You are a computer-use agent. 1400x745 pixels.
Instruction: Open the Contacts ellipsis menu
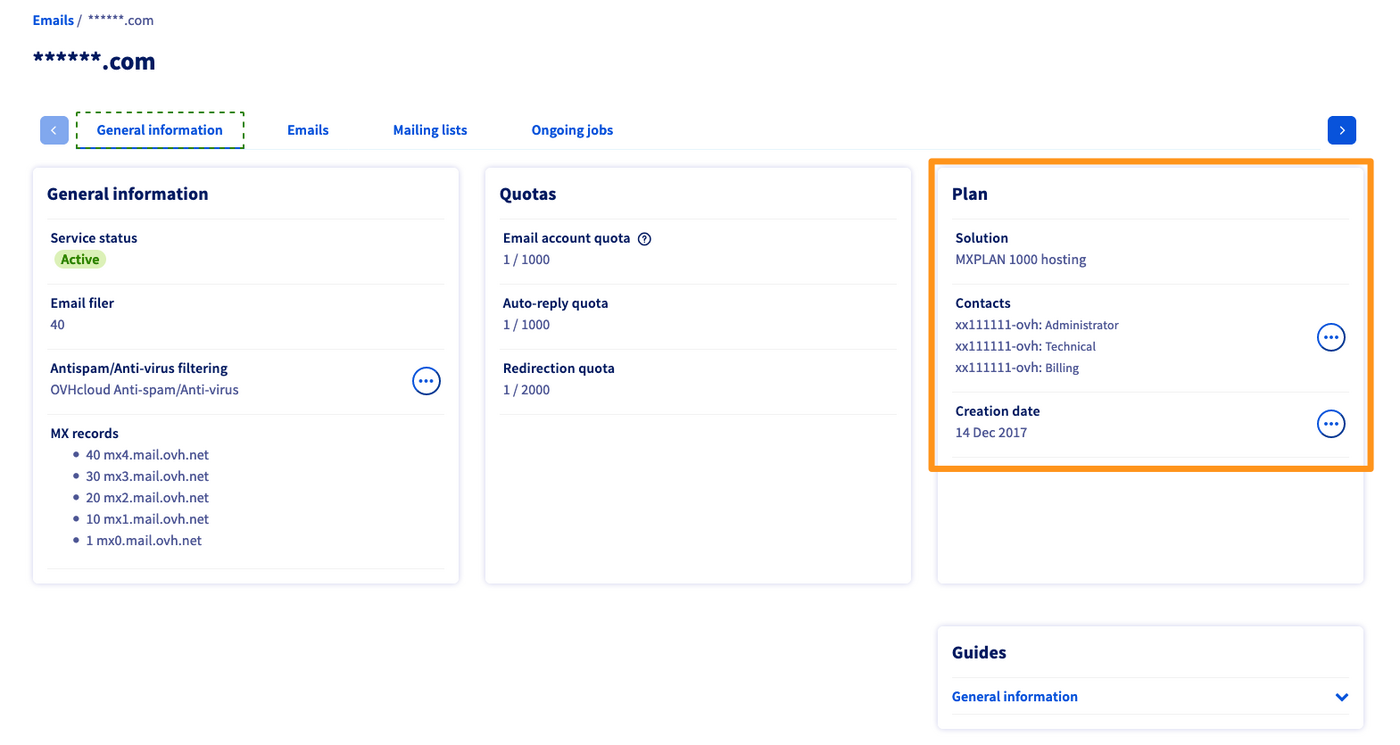tap(1330, 338)
